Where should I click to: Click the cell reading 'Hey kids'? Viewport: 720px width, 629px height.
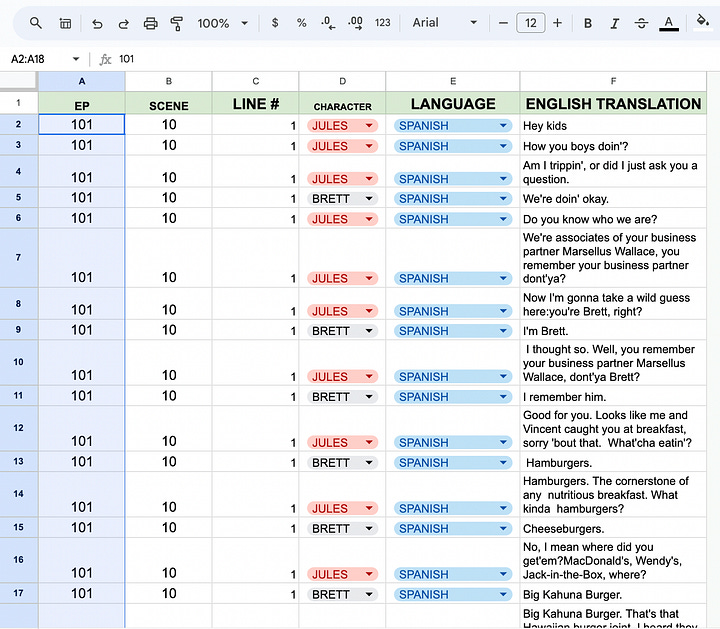click(613, 124)
